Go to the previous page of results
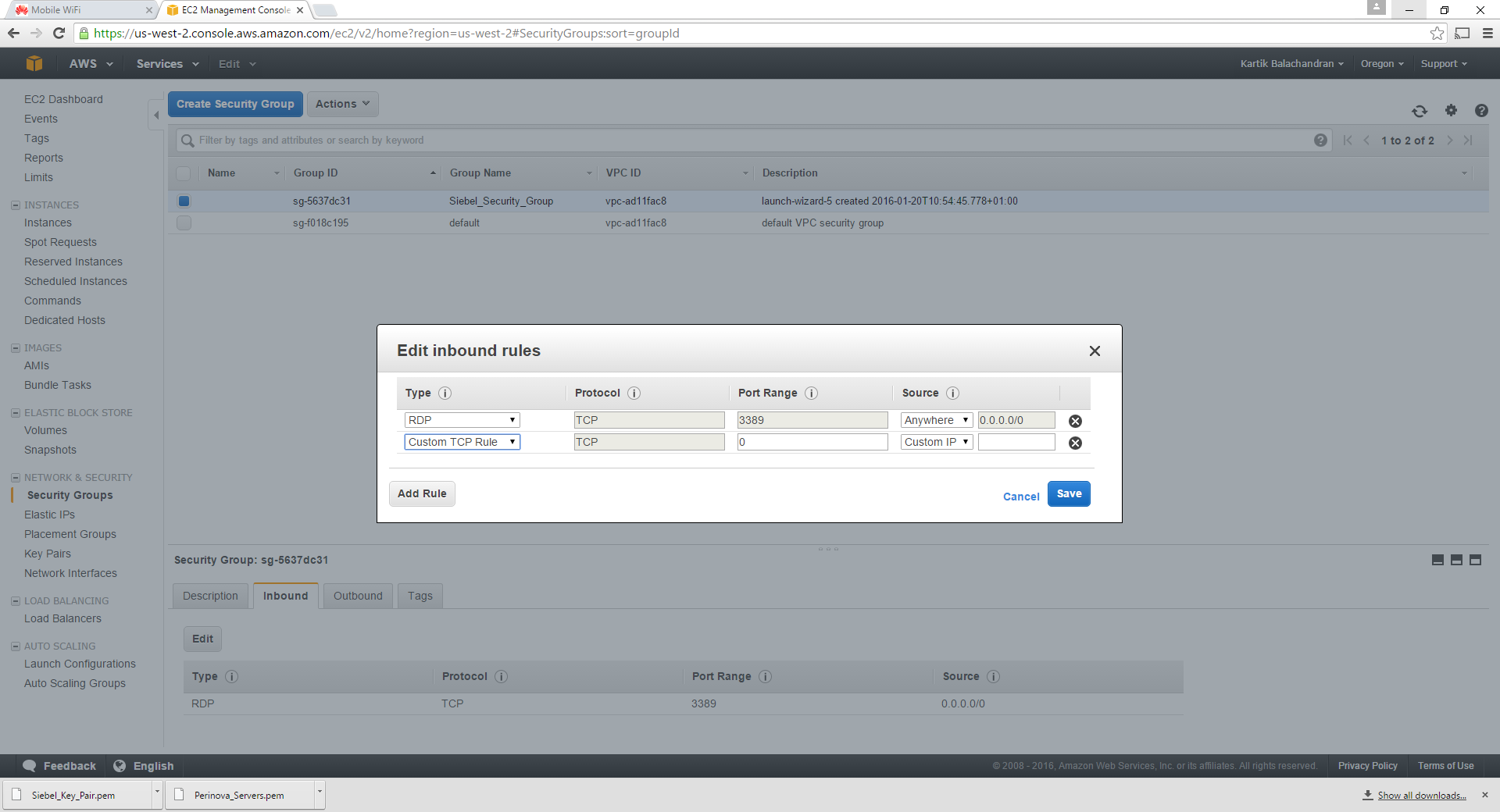Image resolution: width=1500 pixels, height=812 pixels. click(x=1366, y=141)
